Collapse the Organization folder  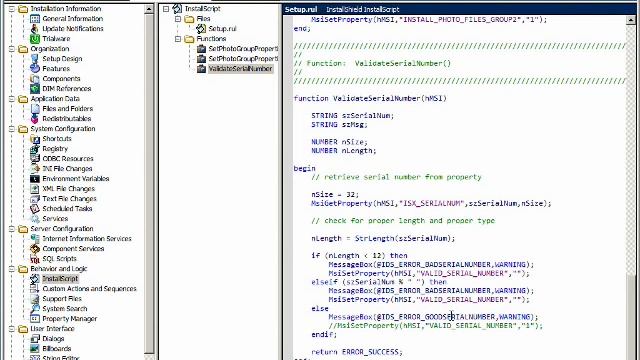coord(11,49)
